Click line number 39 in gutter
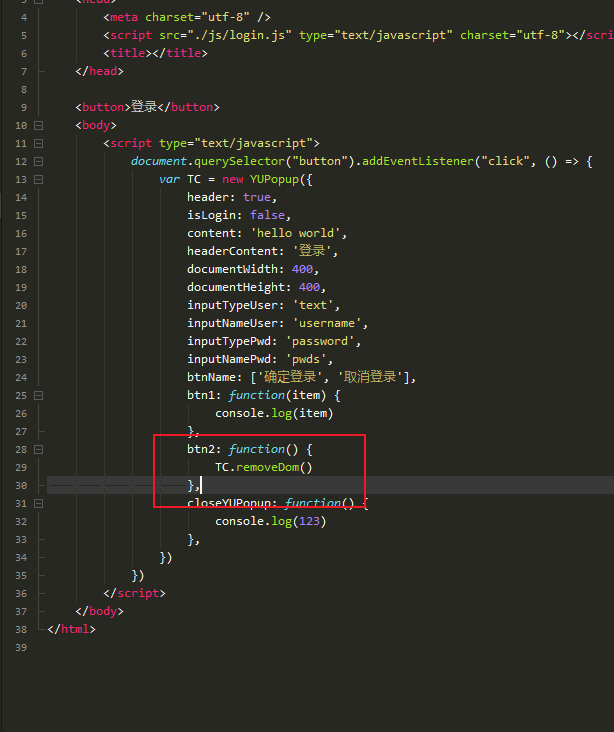Screen dimensions: 614x732 tap(21, 648)
